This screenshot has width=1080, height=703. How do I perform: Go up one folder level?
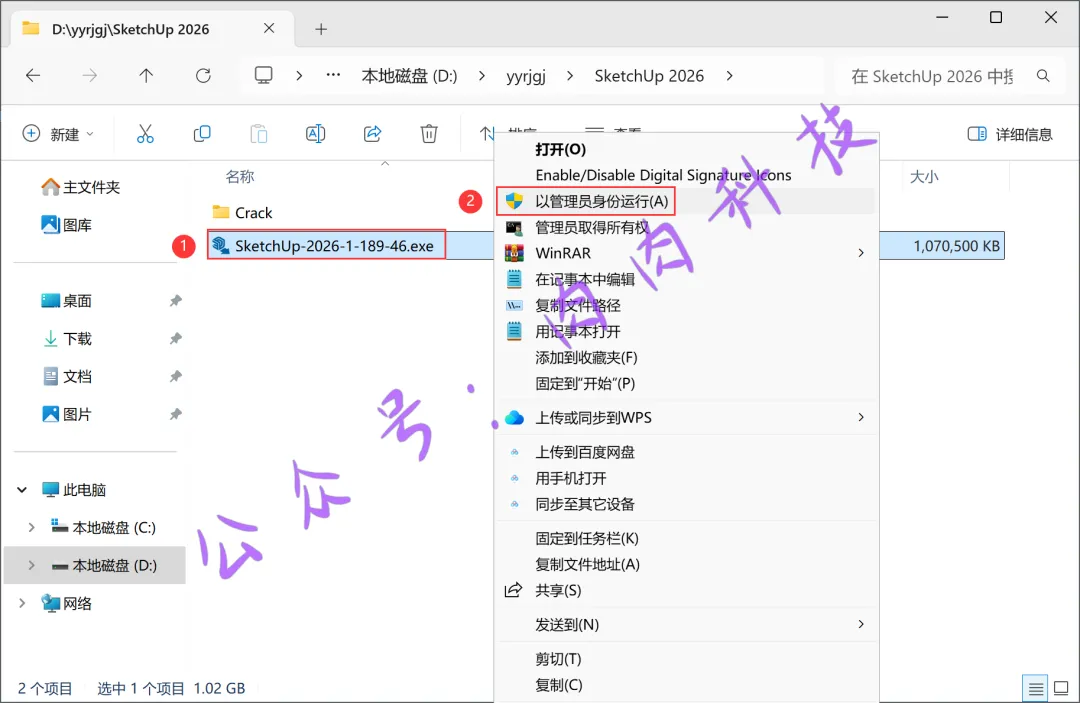click(x=146, y=76)
